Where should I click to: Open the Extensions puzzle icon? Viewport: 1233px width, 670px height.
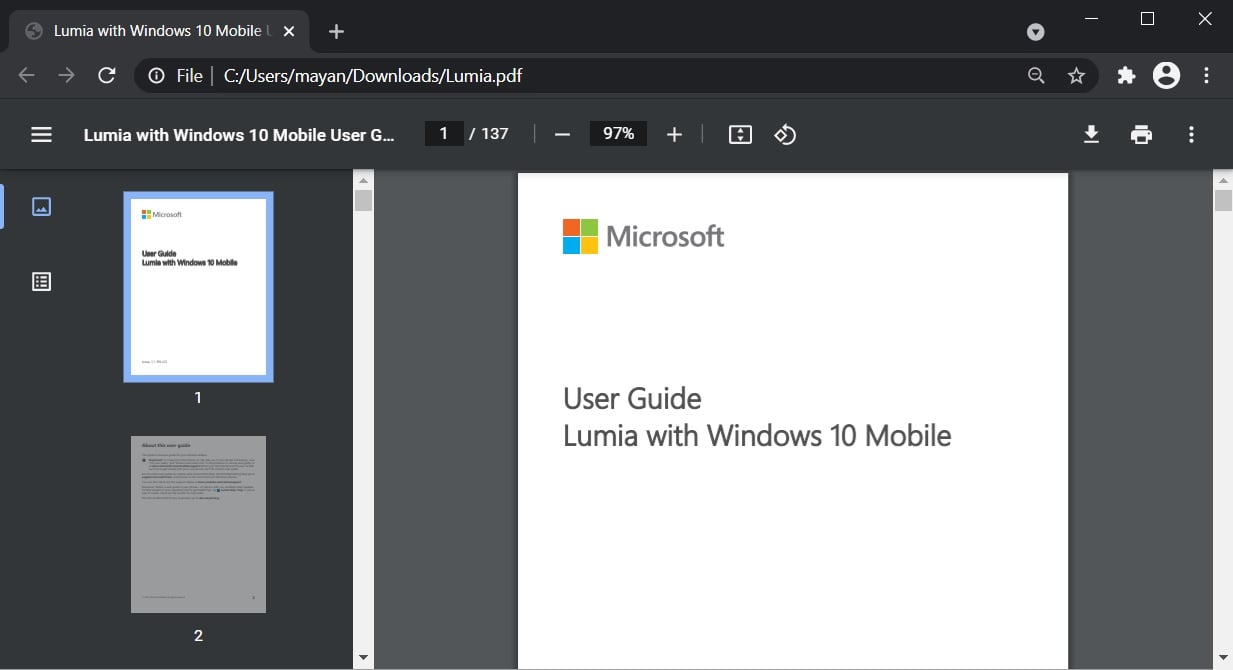1126,75
